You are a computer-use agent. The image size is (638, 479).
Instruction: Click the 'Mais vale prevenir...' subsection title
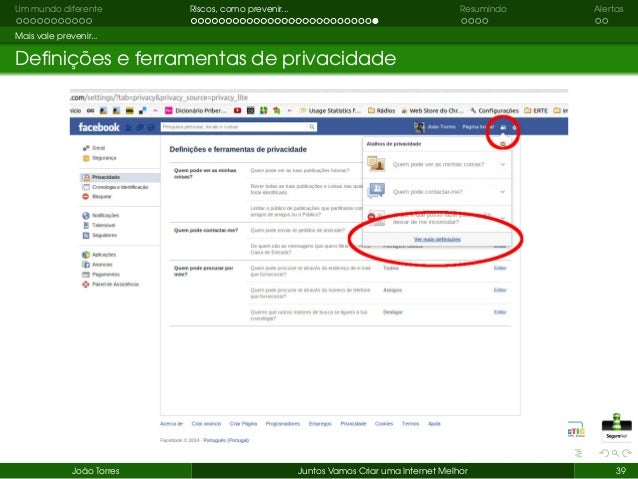[56, 36]
